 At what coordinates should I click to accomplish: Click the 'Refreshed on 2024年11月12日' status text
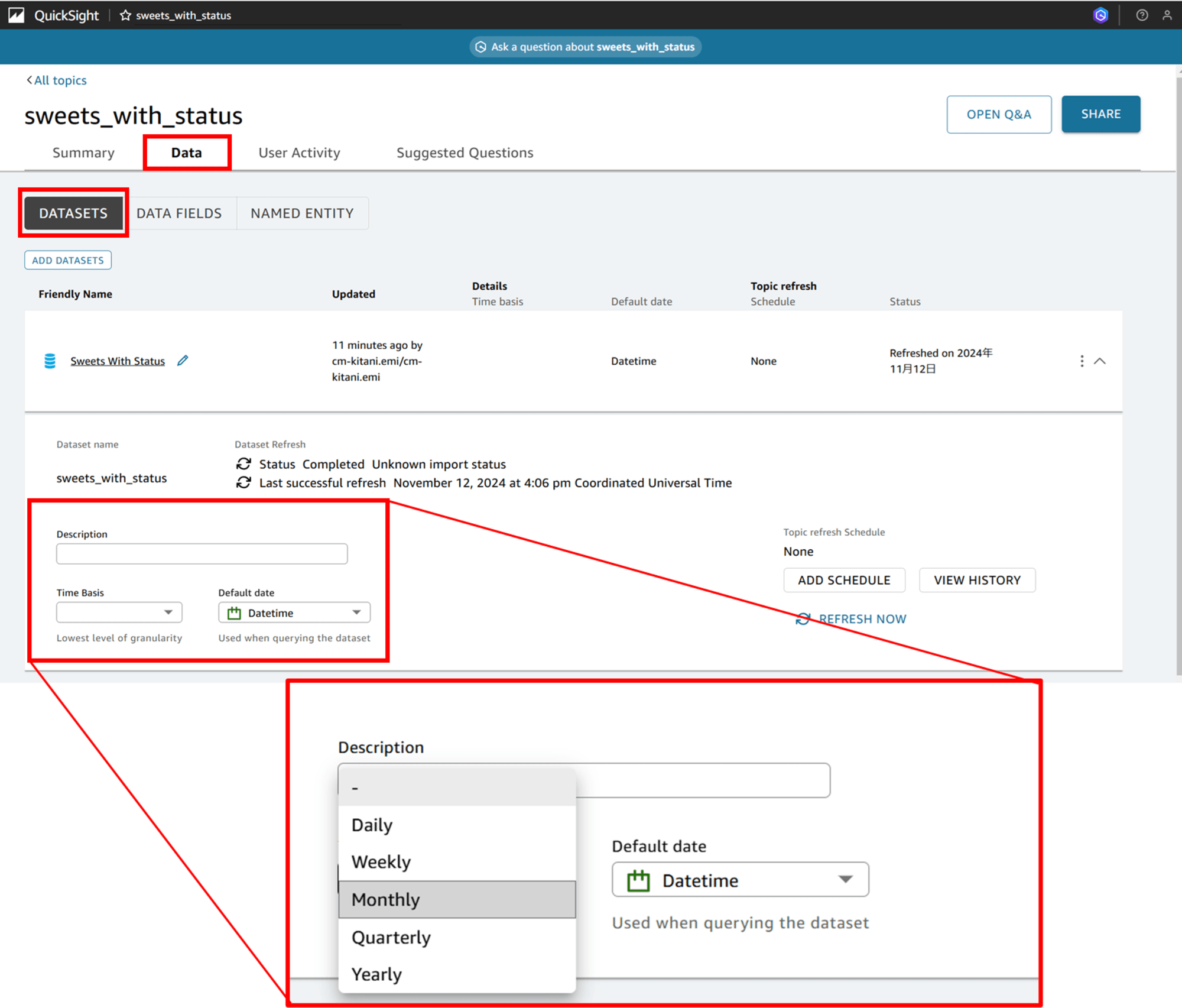click(941, 361)
